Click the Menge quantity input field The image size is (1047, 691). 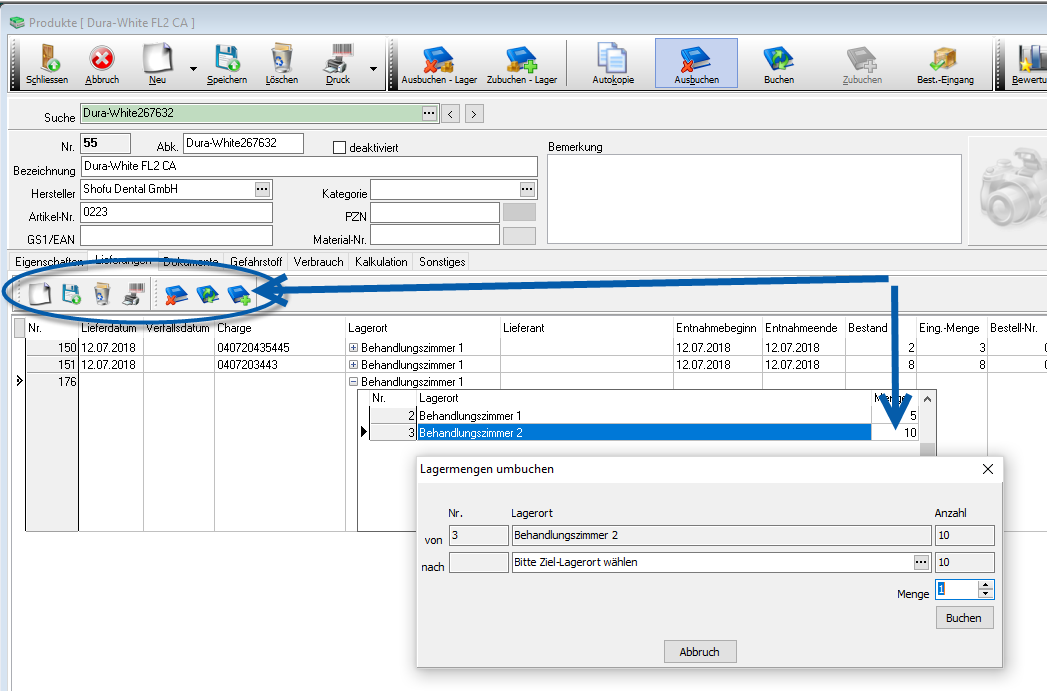pos(957,590)
